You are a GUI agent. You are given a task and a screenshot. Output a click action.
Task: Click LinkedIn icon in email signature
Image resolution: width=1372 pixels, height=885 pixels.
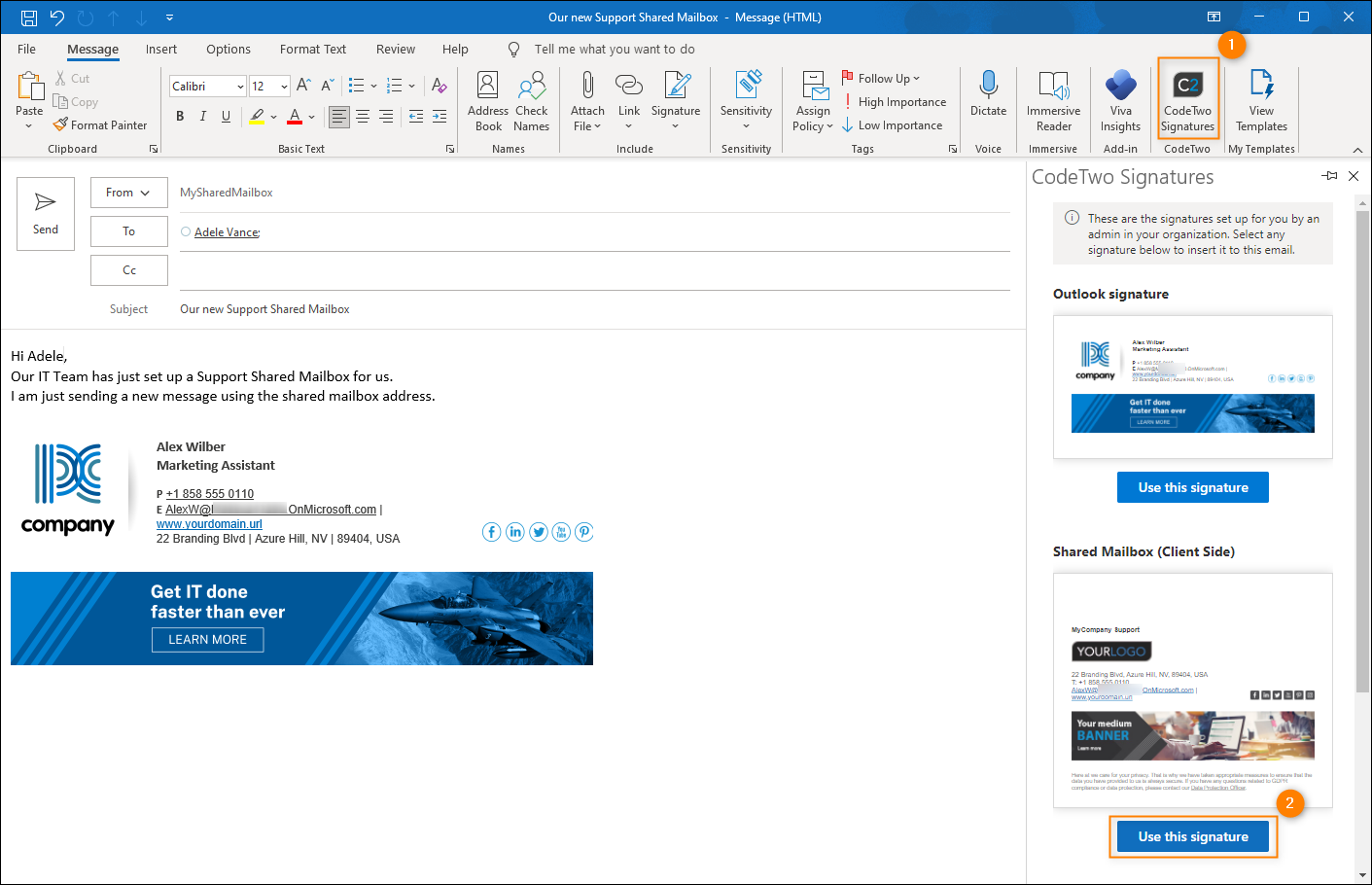[515, 532]
